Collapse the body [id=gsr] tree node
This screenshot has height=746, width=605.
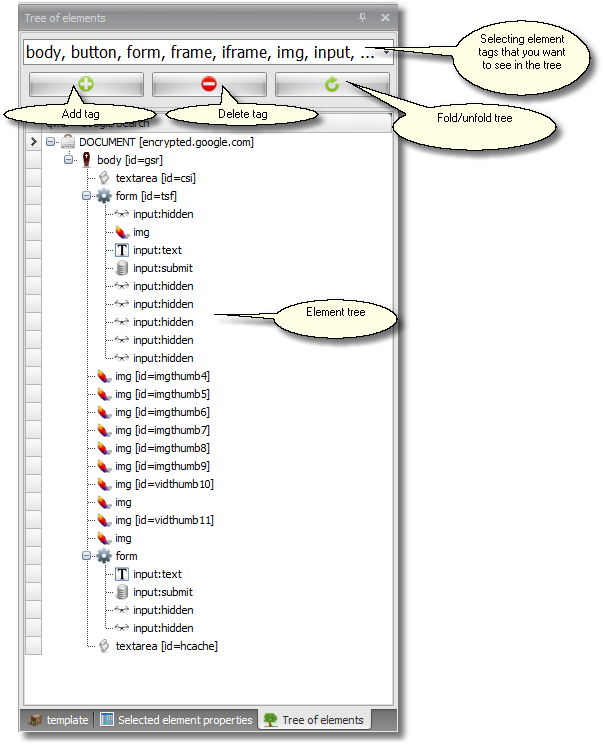tap(68, 160)
